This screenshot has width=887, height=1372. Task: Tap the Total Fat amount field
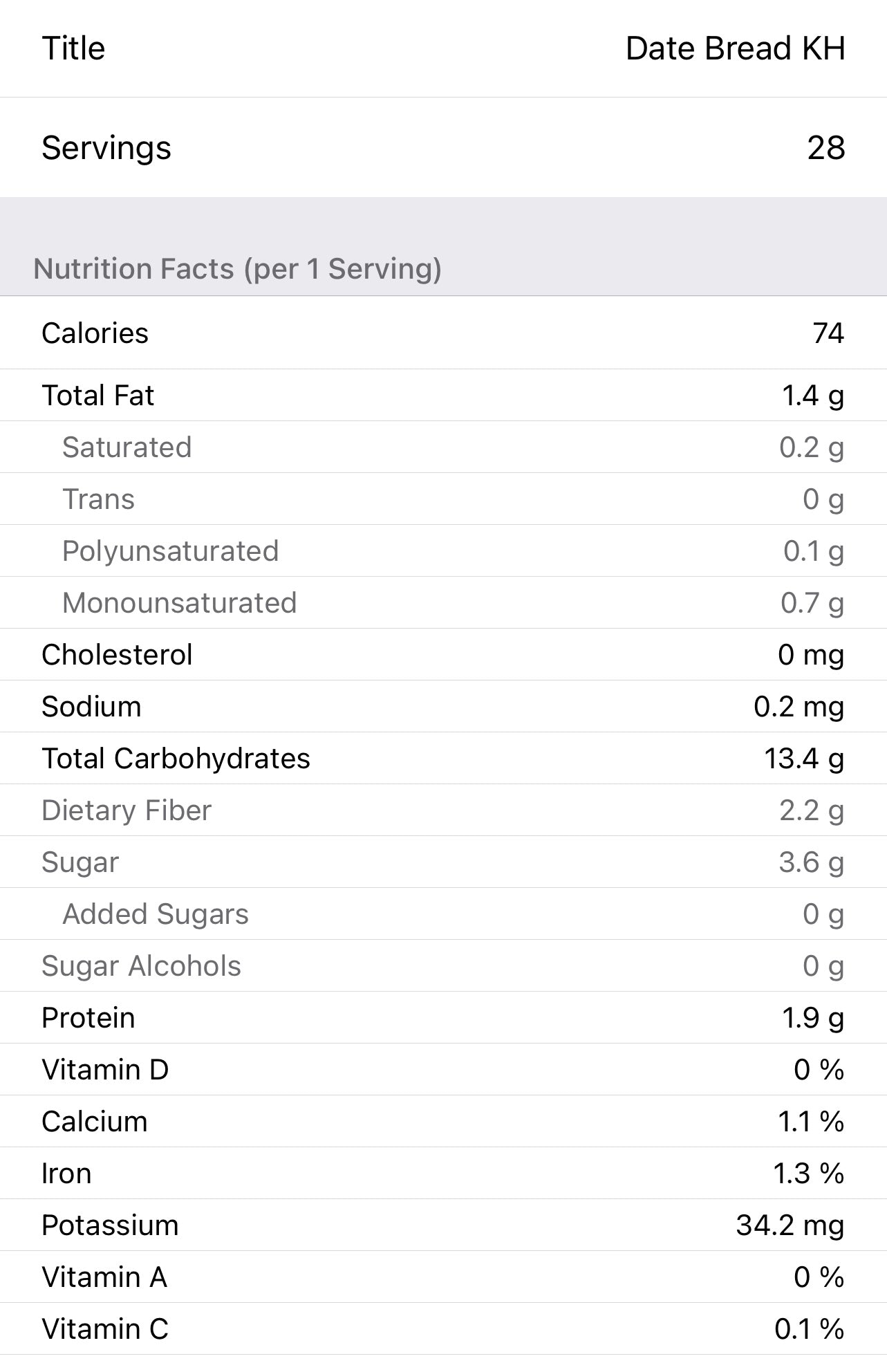point(812,396)
